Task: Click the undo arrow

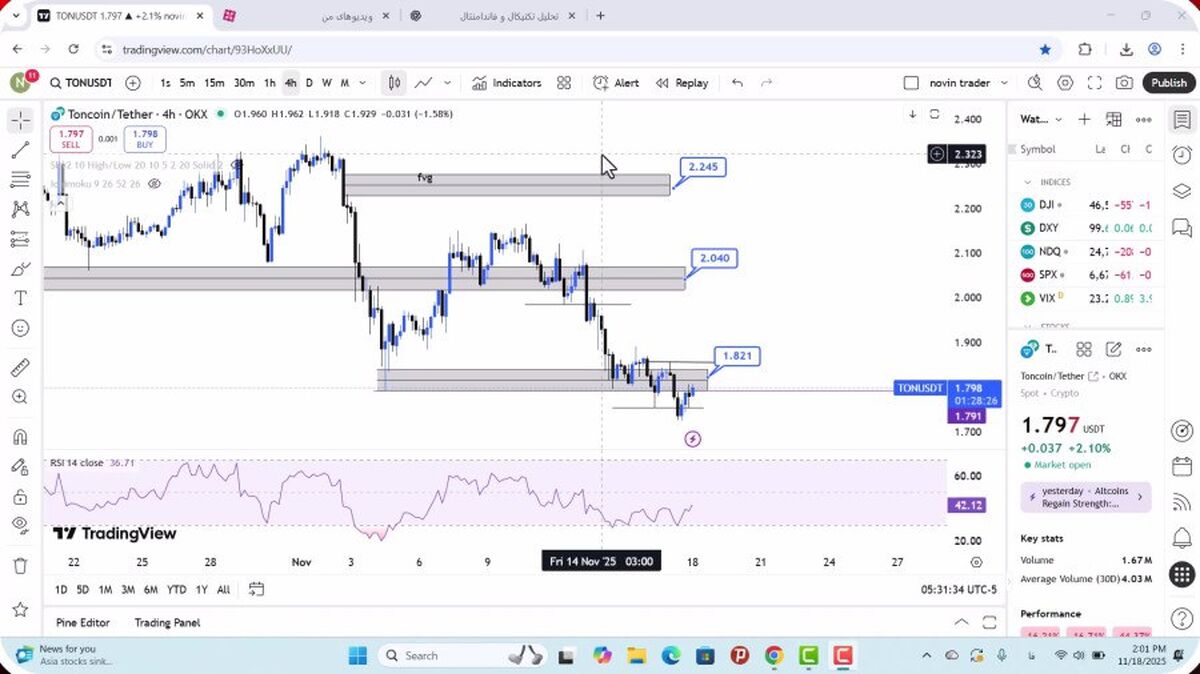Action: click(737, 83)
